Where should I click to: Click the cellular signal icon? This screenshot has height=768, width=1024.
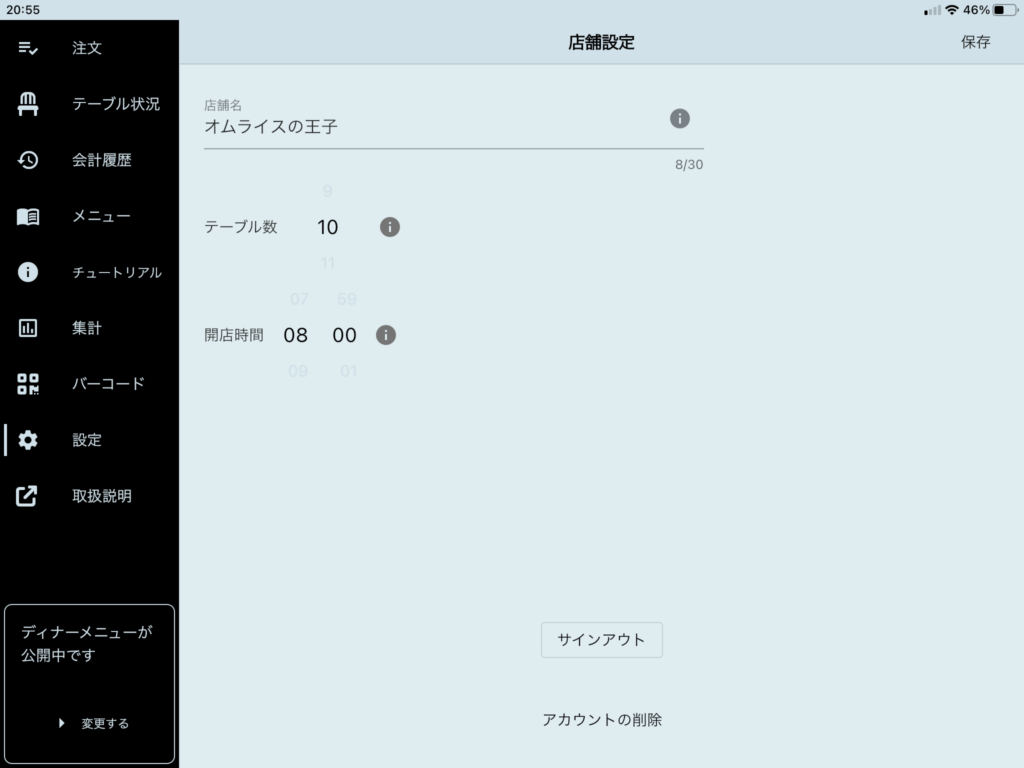(933, 10)
